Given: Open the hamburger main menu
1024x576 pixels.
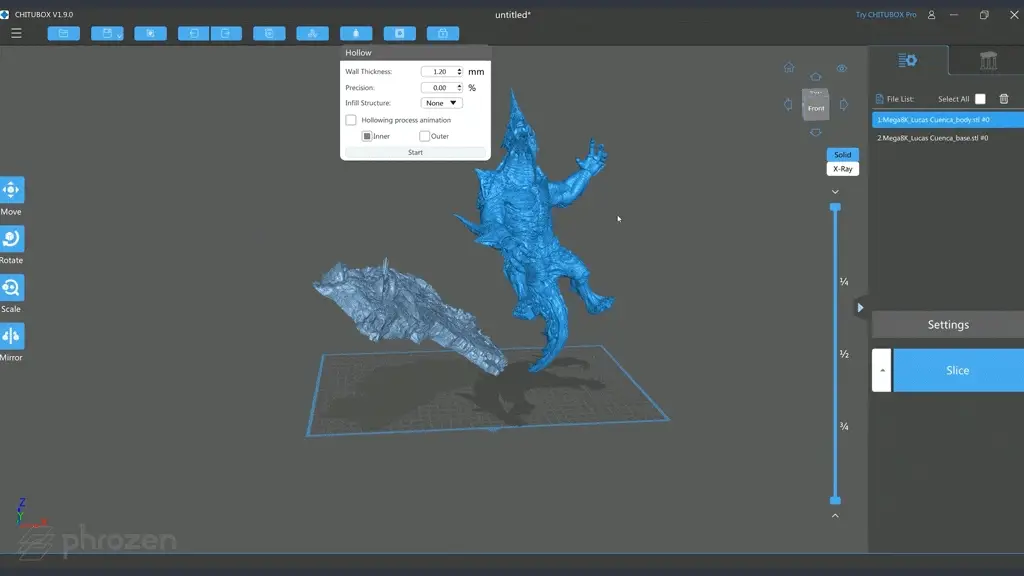Looking at the screenshot, I should (x=16, y=33).
